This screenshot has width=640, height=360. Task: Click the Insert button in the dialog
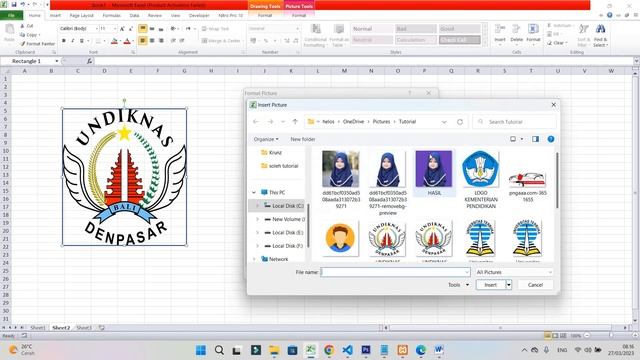tap(491, 285)
